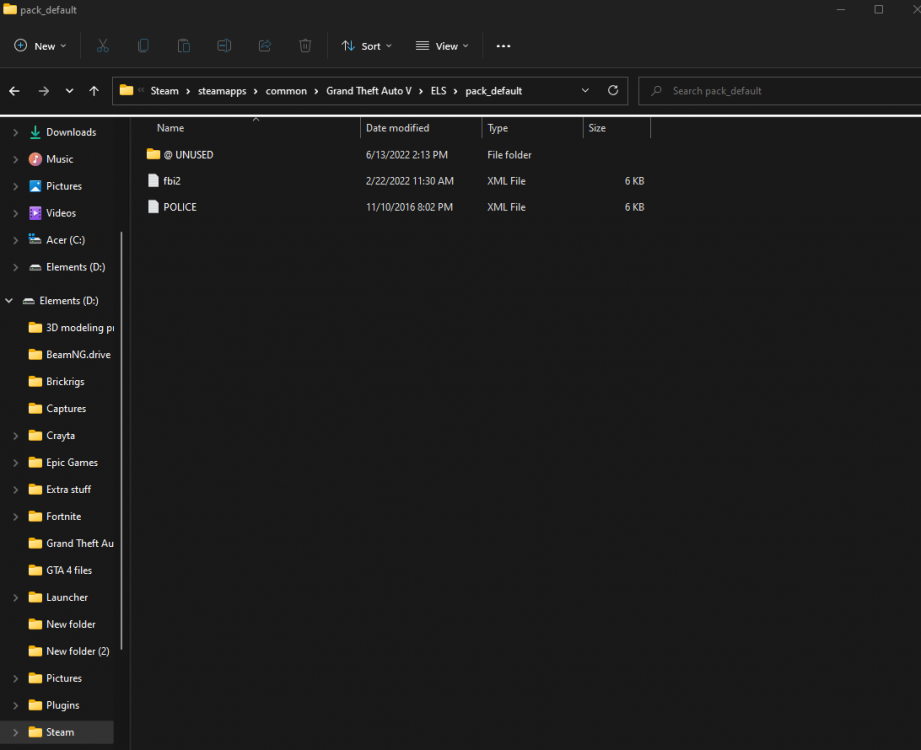Select the fbi2 XML file

(x=171, y=181)
